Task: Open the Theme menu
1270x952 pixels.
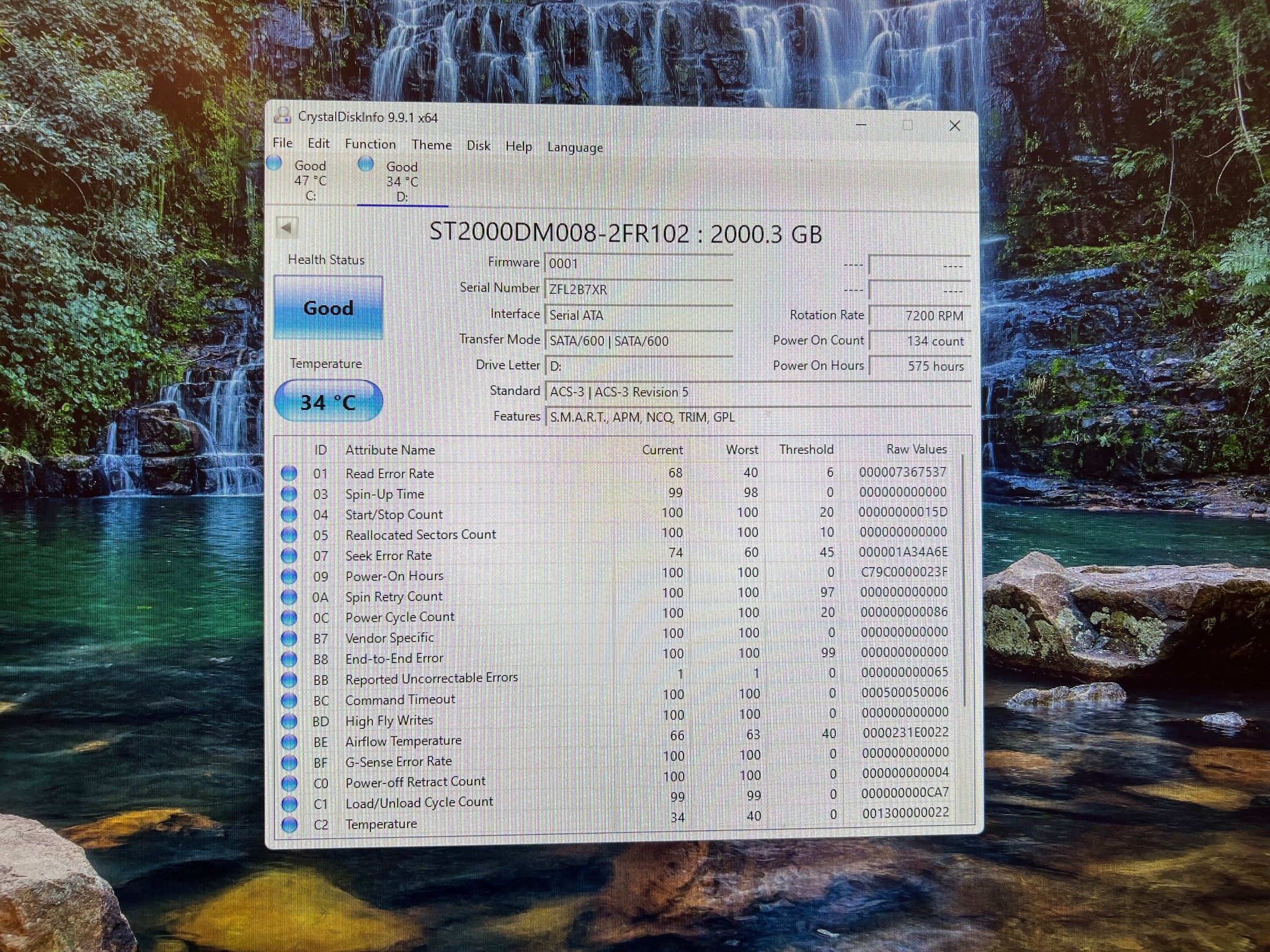Action: point(432,144)
